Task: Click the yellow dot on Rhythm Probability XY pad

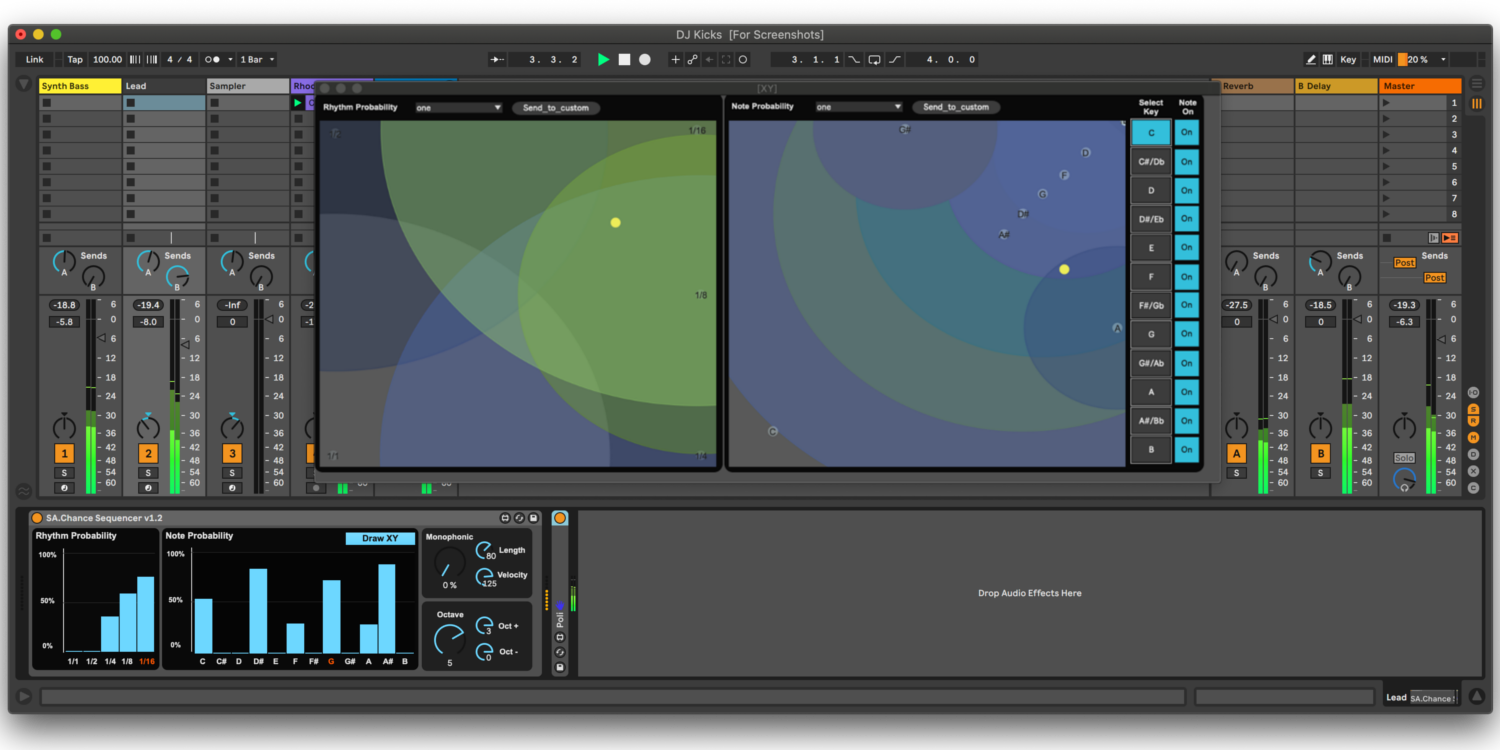Action: click(x=615, y=223)
